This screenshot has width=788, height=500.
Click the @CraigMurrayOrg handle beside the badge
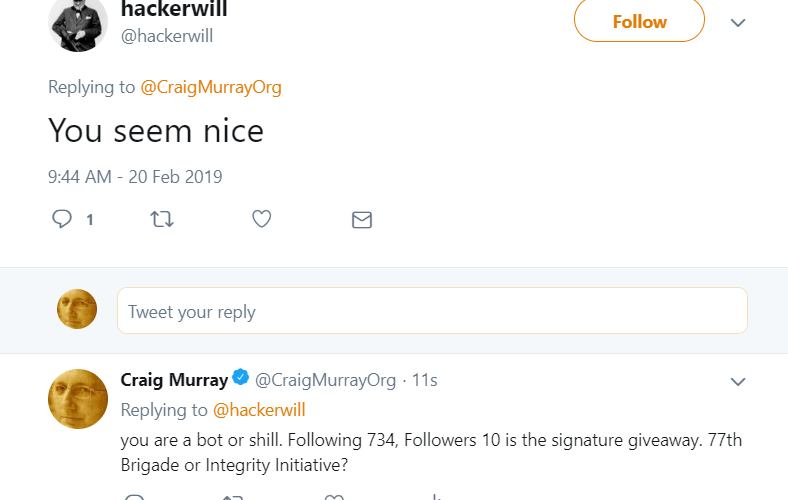click(x=326, y=380)
